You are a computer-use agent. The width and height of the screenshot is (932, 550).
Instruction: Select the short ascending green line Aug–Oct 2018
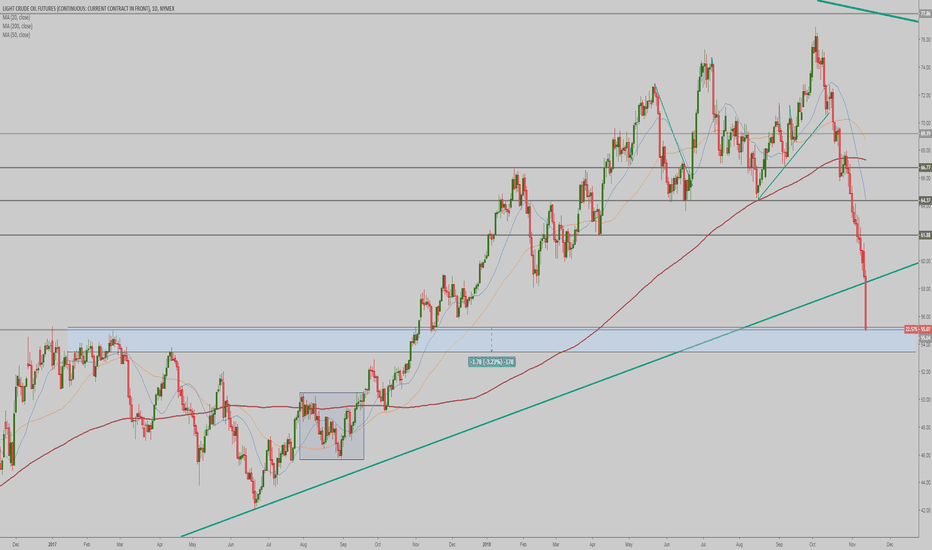click(x=793, y=156)
